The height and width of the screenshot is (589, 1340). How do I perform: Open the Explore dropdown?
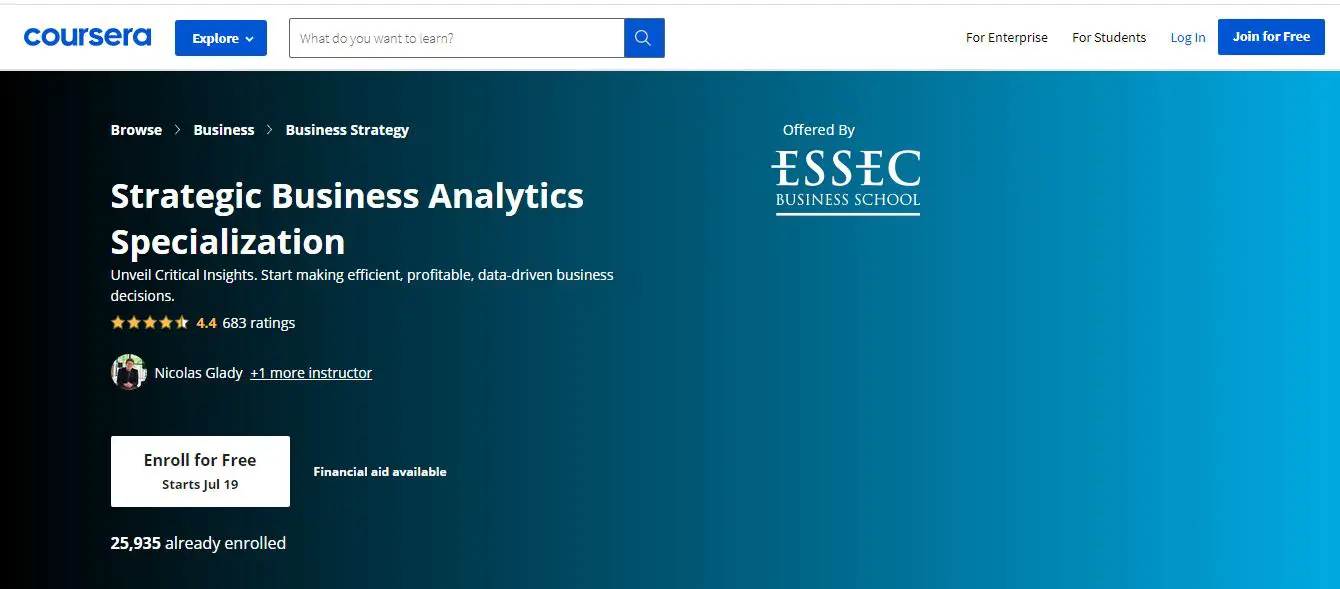pos(220,37)
